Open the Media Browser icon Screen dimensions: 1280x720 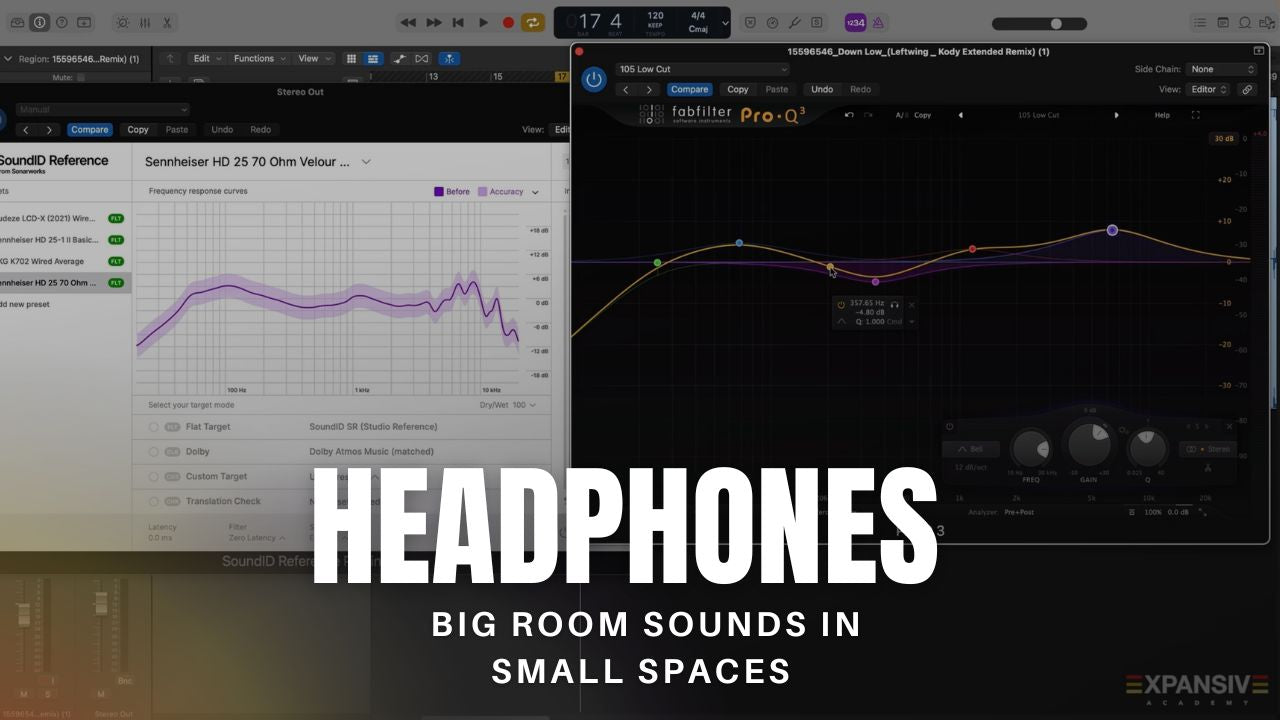pos(1267,22)
